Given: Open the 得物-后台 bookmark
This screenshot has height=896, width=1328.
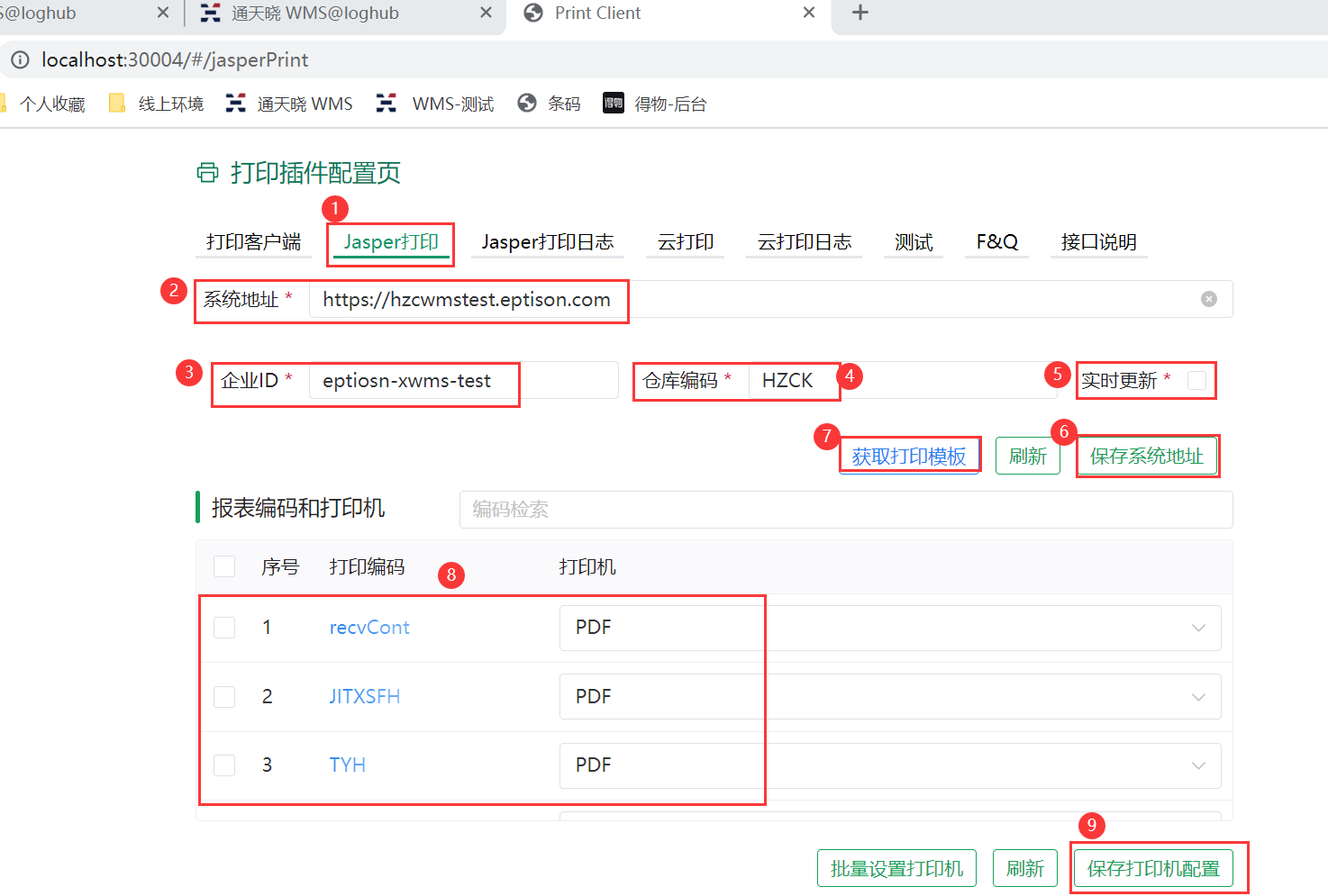Looking at the screenshot, I should (x=655, y=104).
